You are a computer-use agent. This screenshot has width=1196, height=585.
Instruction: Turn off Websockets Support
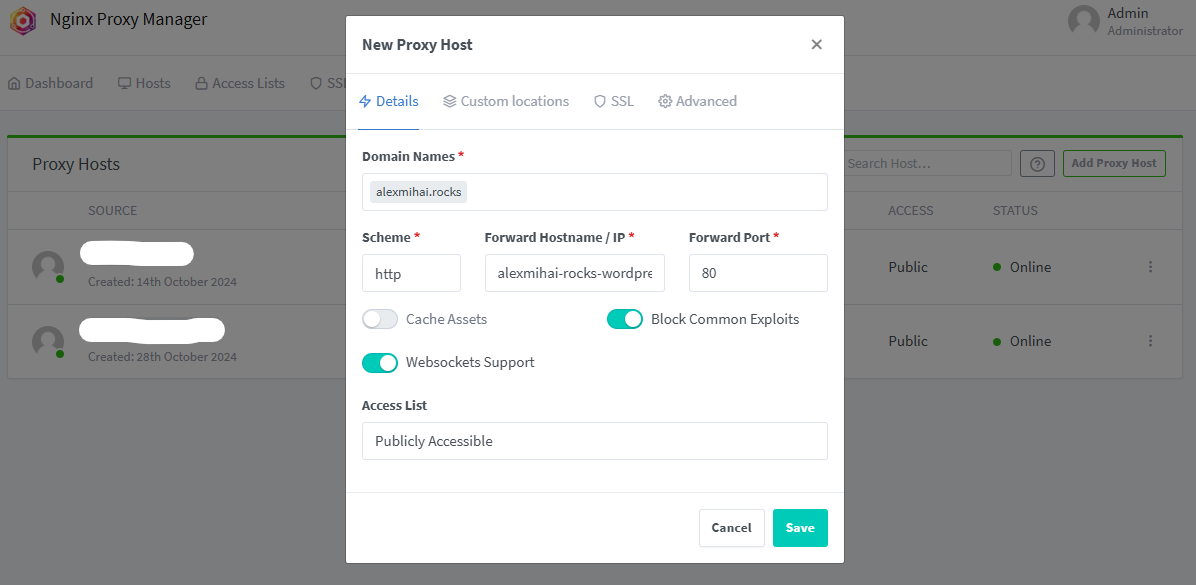(380, 362)
